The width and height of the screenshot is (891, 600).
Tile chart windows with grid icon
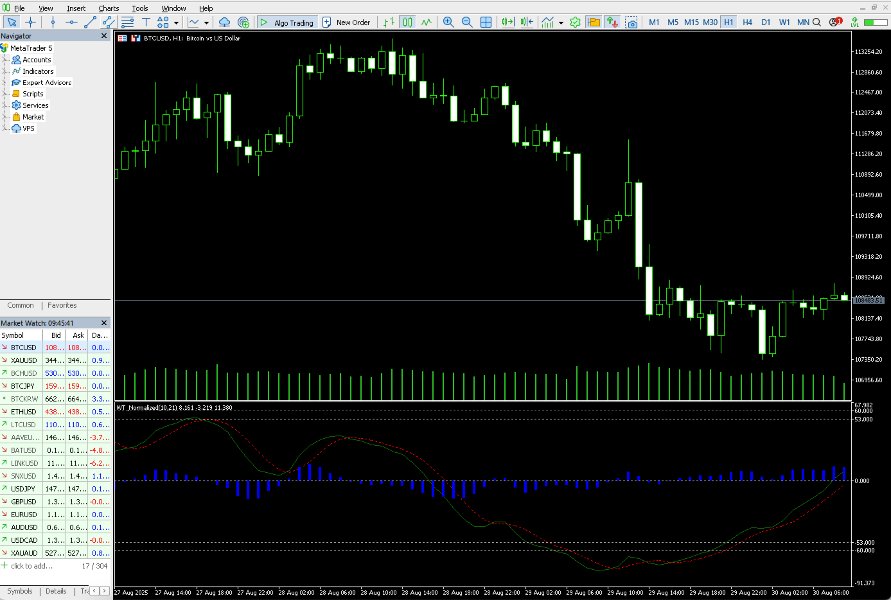[486, 22]
